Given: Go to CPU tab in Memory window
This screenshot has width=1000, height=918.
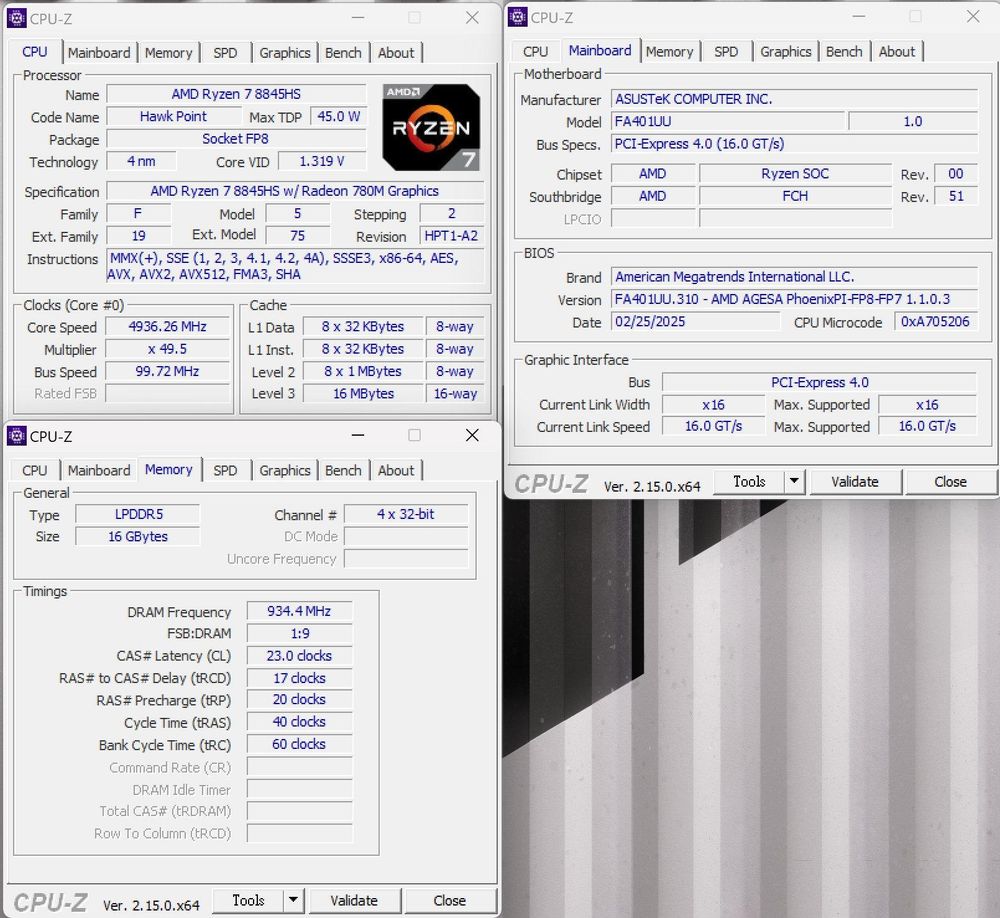Looking at the screenshot, I should pyautogui.click(x=35, y=471).
